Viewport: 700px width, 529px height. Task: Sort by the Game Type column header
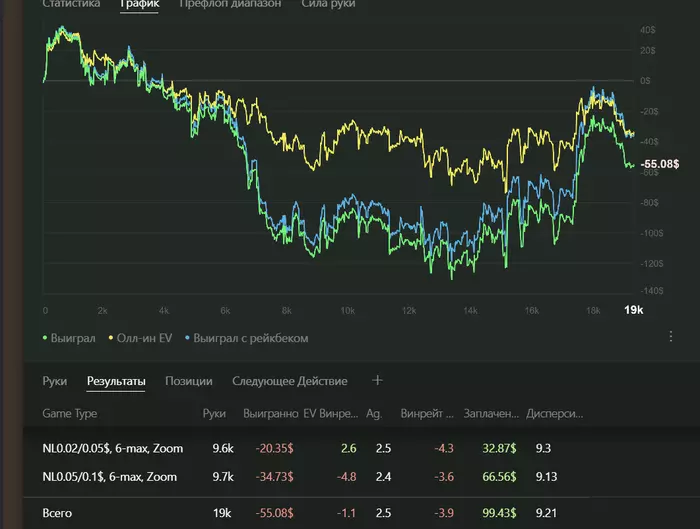pyautogui.click(x=69, y=412)
